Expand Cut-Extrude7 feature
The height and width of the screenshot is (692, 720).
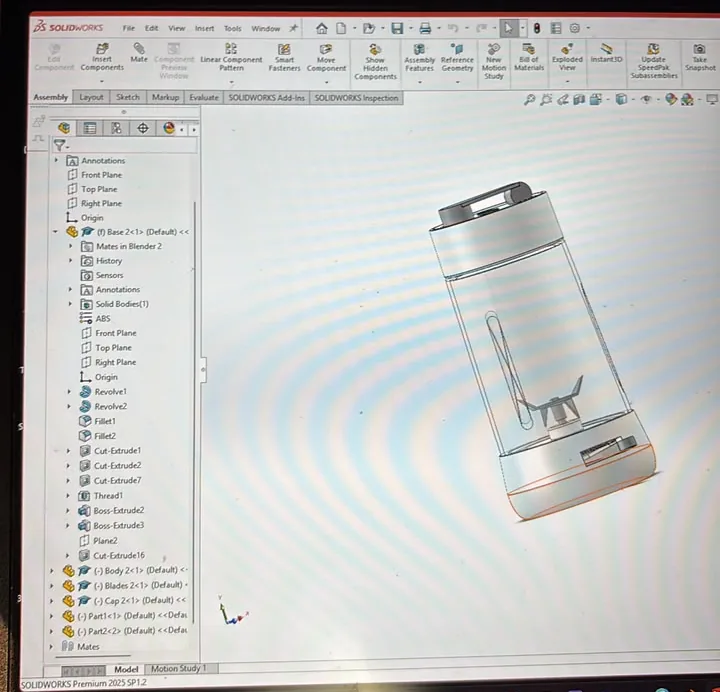(68, 480)
